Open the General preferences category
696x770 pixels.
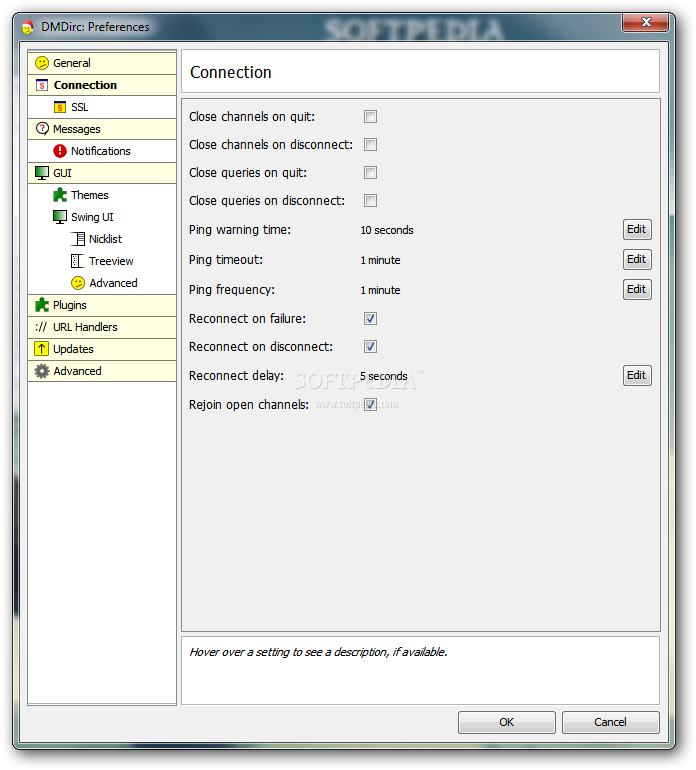pos(102,63)
